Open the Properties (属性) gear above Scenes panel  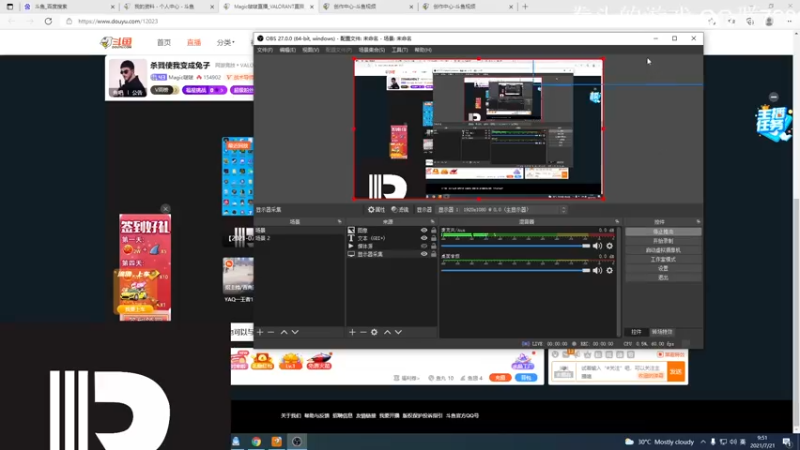(x=377, y=210)
